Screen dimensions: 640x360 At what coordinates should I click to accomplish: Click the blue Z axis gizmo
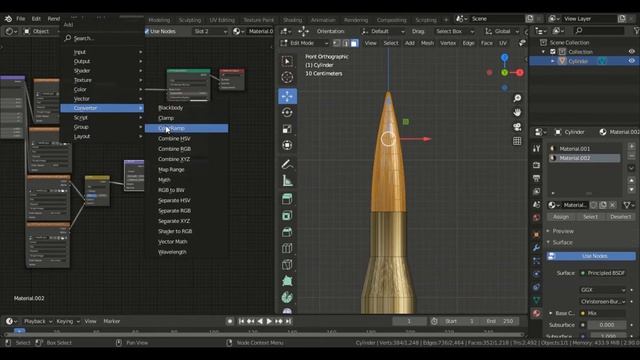pyautogui.click(x=504, y=58)
